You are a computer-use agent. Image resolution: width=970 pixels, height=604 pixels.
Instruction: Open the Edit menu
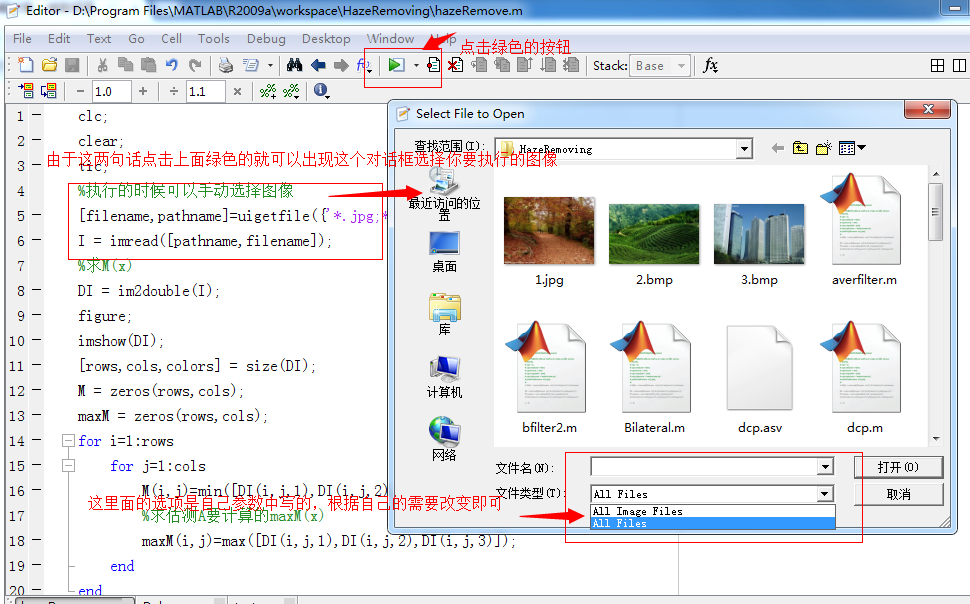click(59, 38)
